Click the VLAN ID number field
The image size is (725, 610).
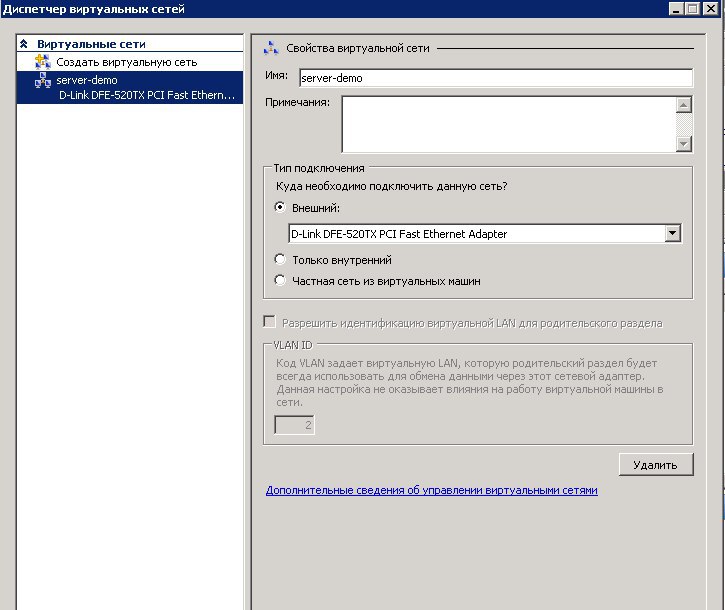pos(295,425)
